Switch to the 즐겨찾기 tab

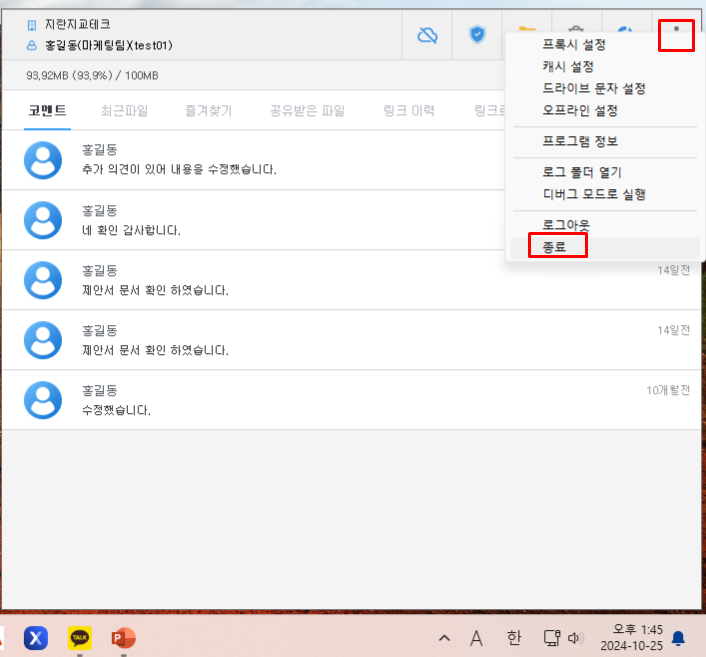(x=208, y=110)
